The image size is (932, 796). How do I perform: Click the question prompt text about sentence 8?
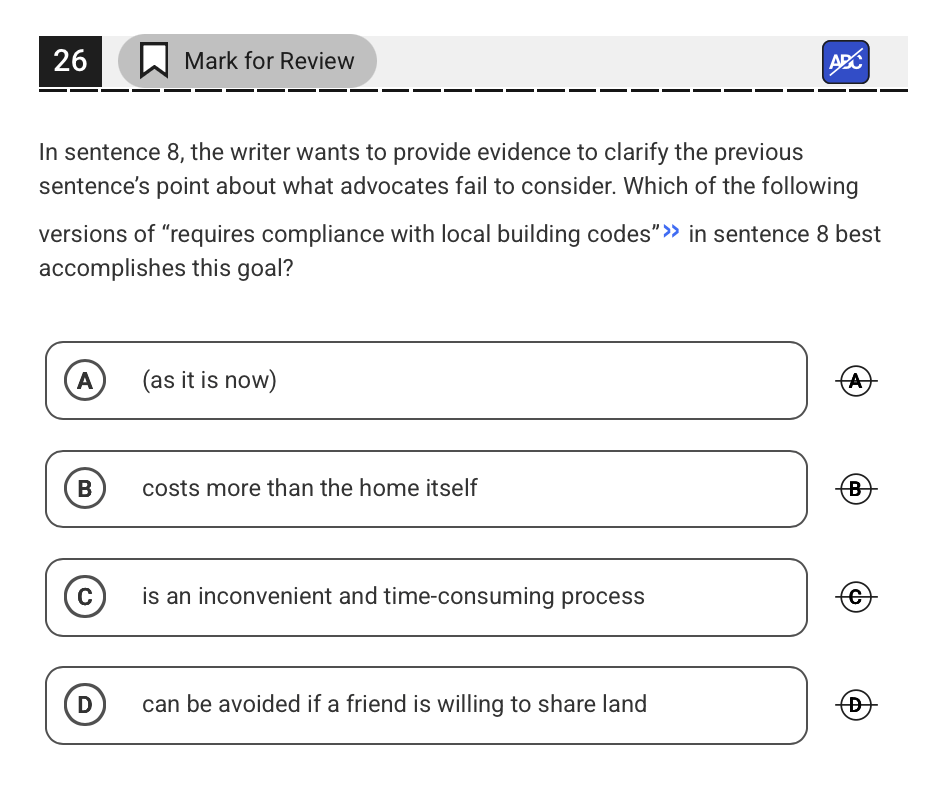click(459, 210)
